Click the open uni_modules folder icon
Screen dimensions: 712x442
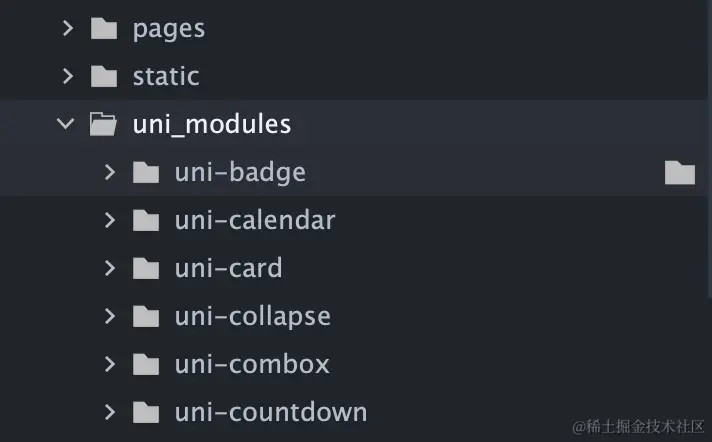[x=104, y=124]
